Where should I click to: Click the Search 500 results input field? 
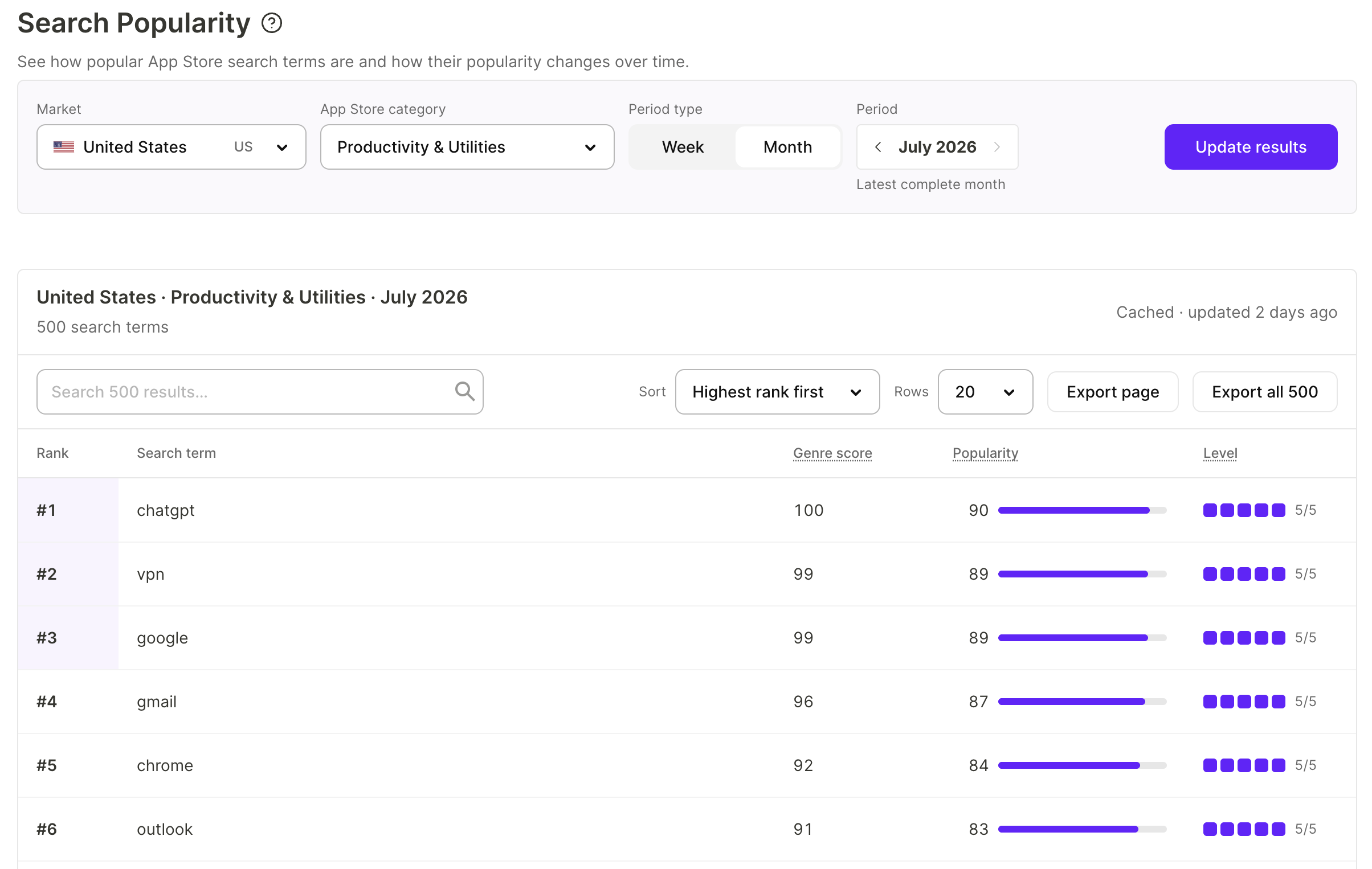pos(260,392)
